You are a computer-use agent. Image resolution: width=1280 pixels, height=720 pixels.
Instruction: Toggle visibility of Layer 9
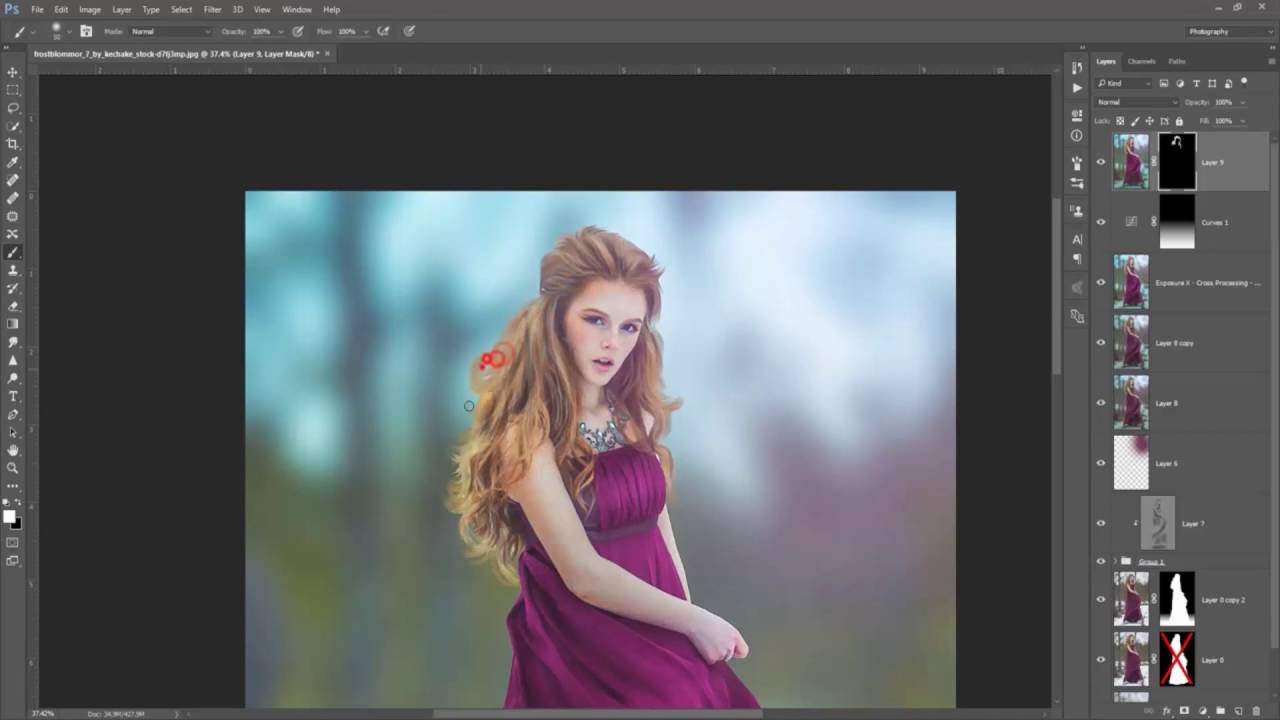tap(1101, 162)
